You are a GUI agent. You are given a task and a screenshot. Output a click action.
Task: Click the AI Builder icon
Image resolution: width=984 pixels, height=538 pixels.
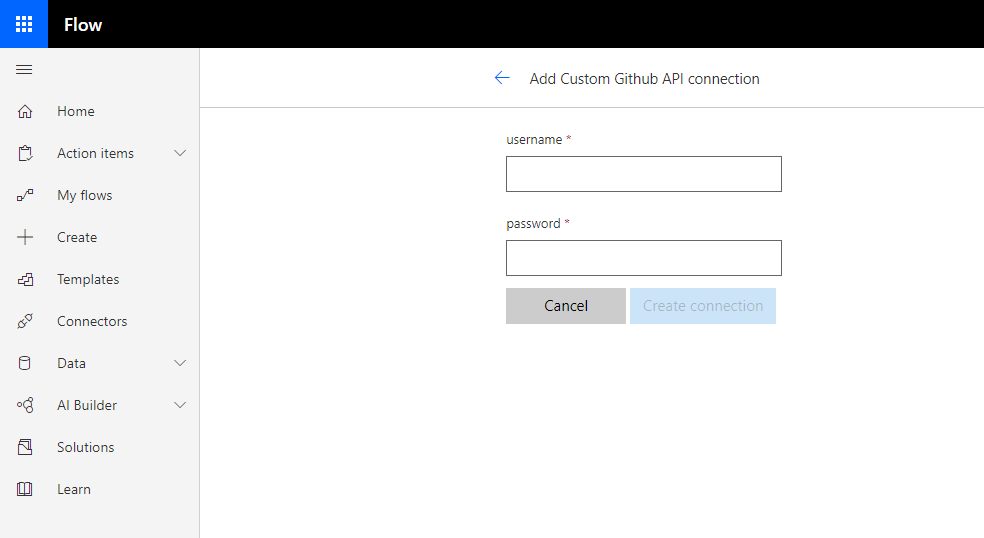point(24,405)
